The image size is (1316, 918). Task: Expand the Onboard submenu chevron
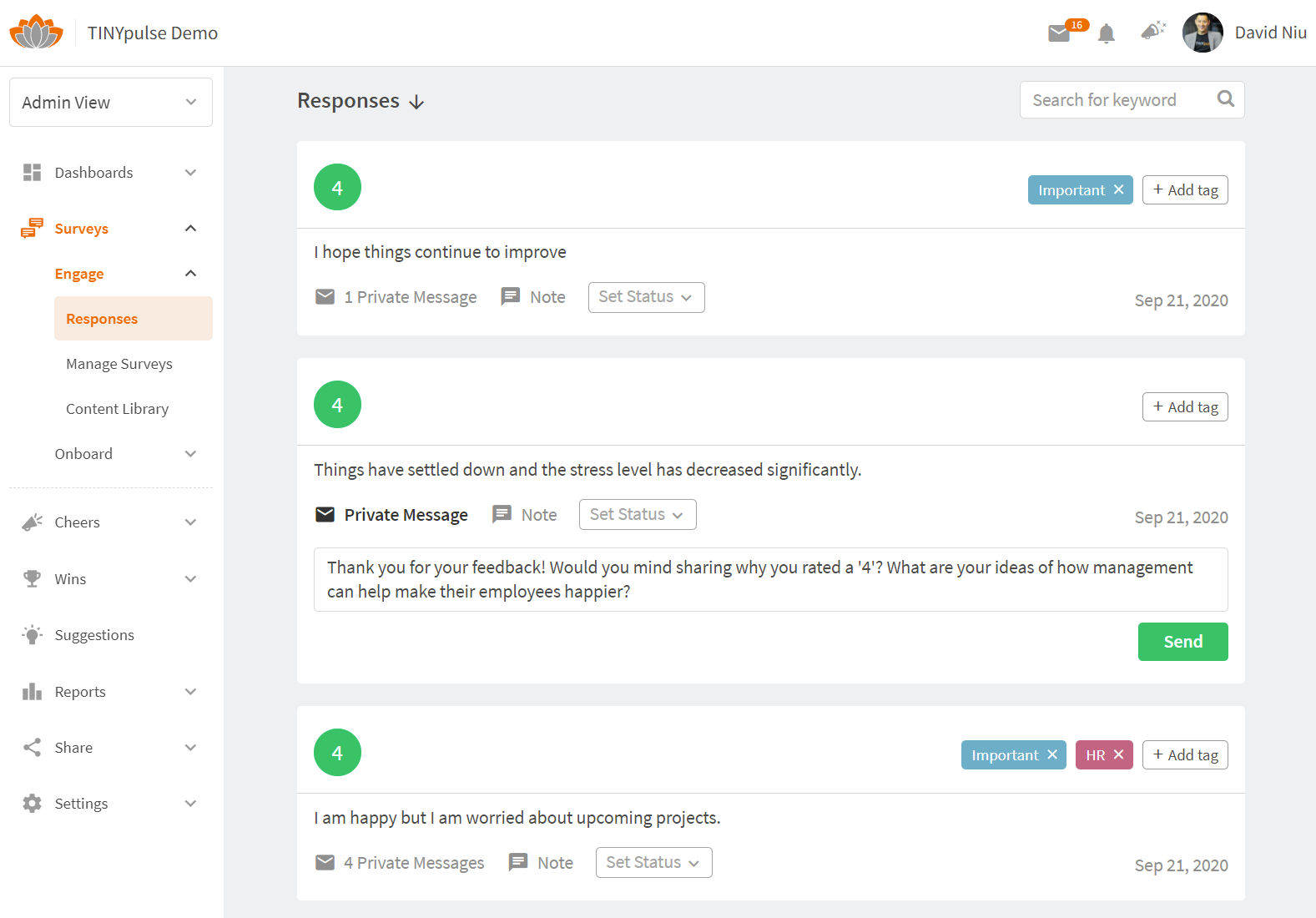click(190, 454)
